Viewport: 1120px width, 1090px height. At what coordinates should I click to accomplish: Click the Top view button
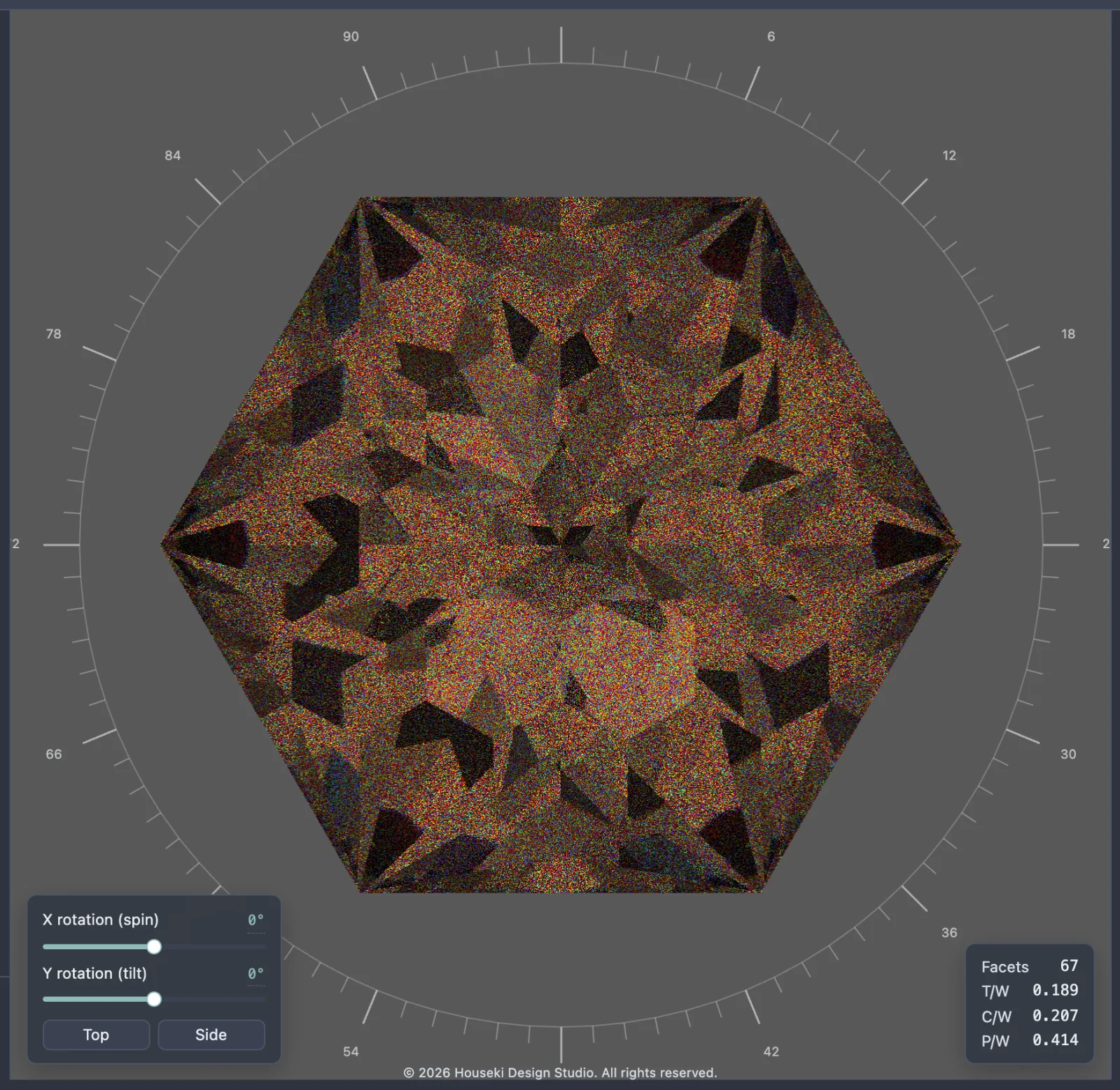(96, 1035)
